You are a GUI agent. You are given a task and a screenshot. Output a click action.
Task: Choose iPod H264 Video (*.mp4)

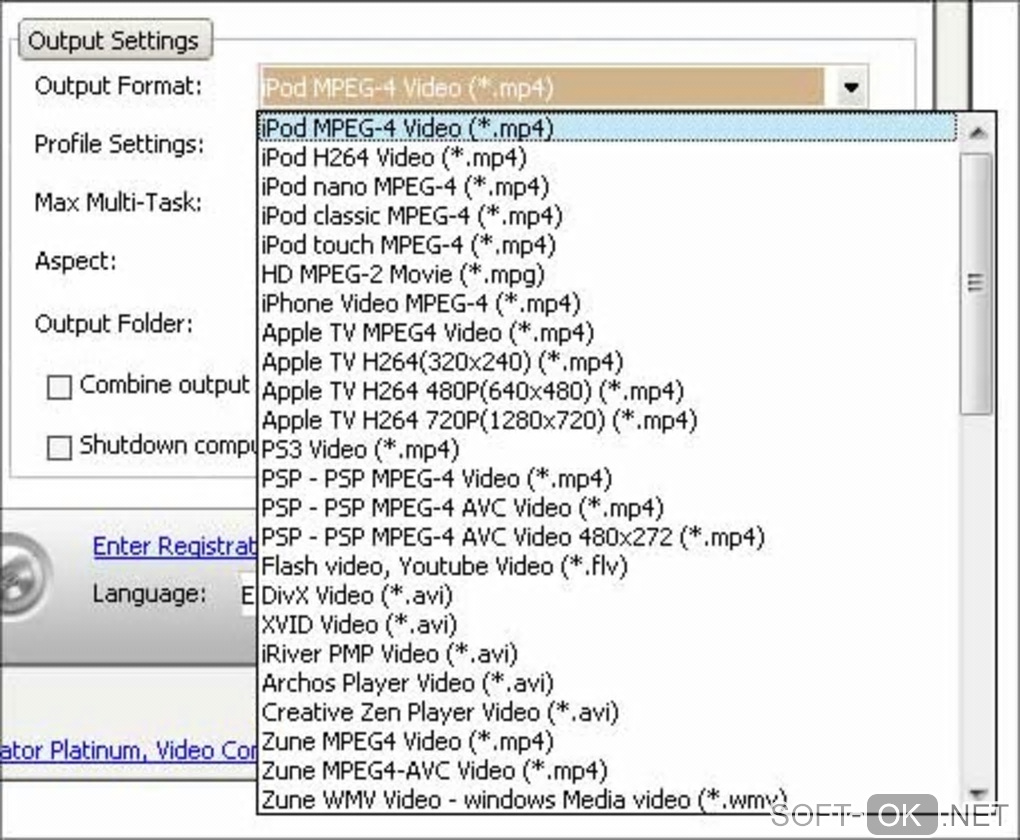[x=608, y=157]
